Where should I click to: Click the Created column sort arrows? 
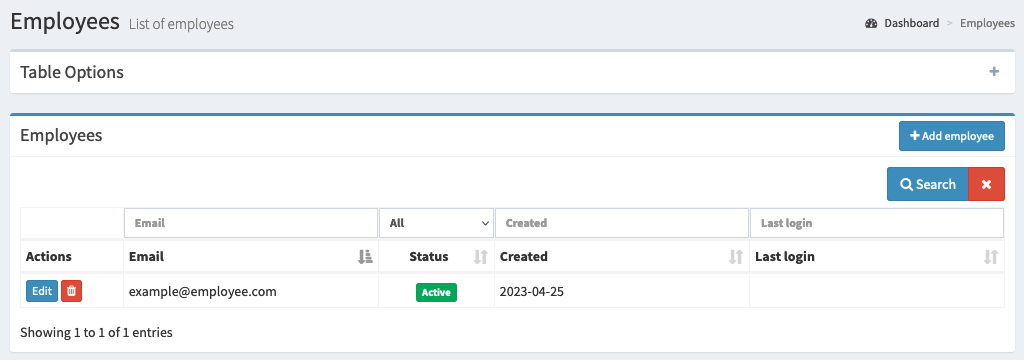(736, 257)
